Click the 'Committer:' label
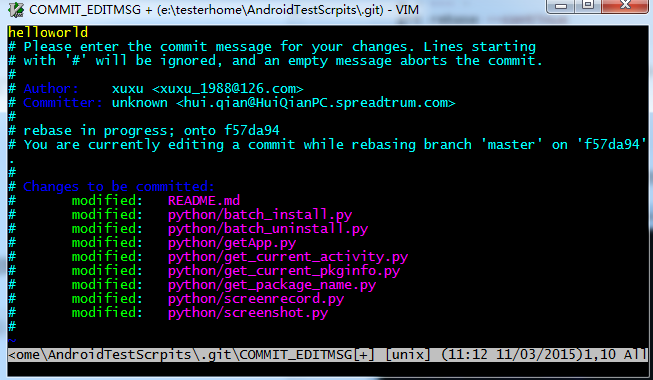Viewport: 653px width, 380px height. click(63, 102)
